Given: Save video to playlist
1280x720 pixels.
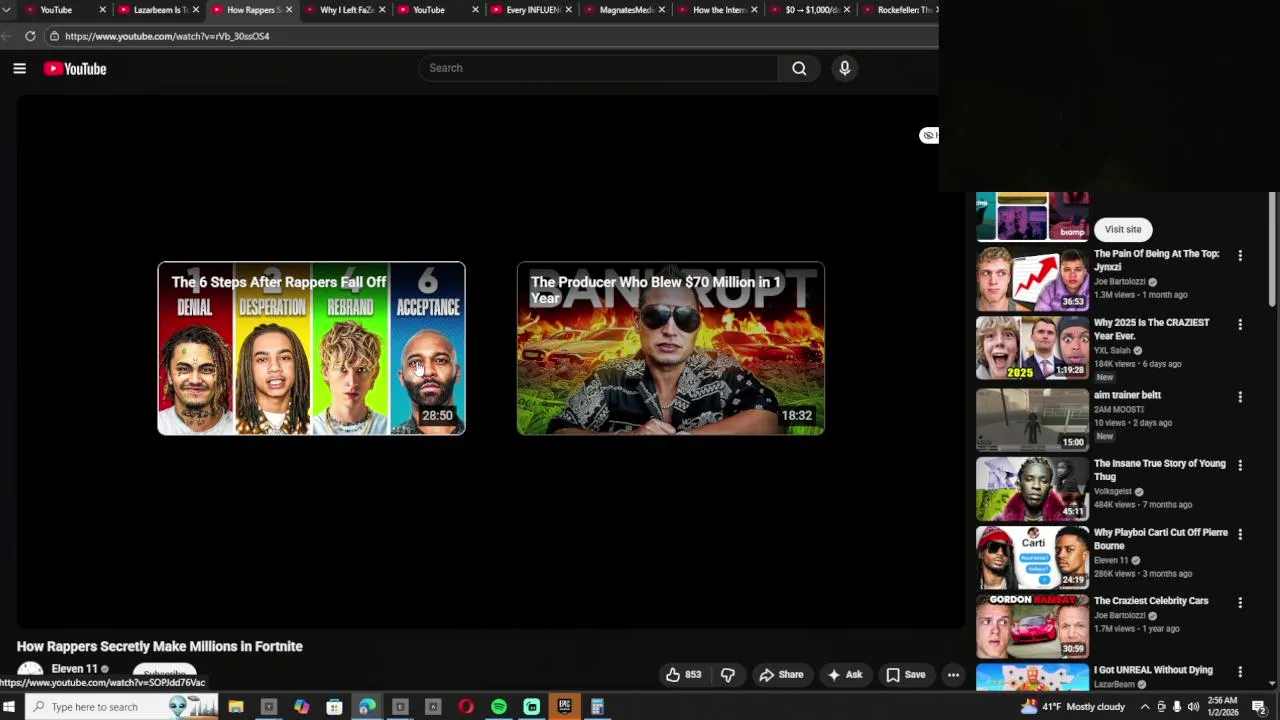Looking at the screenshot, I should pyautogui.click(x=906, y=675).
